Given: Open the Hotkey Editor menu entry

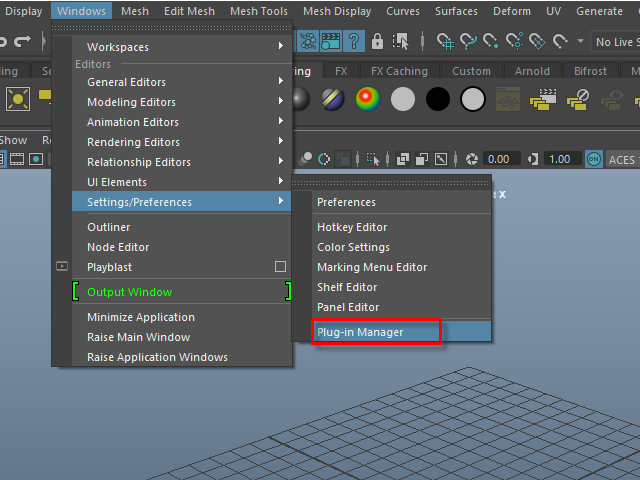Looking at the screenshot, I should [x=352, y=227].
